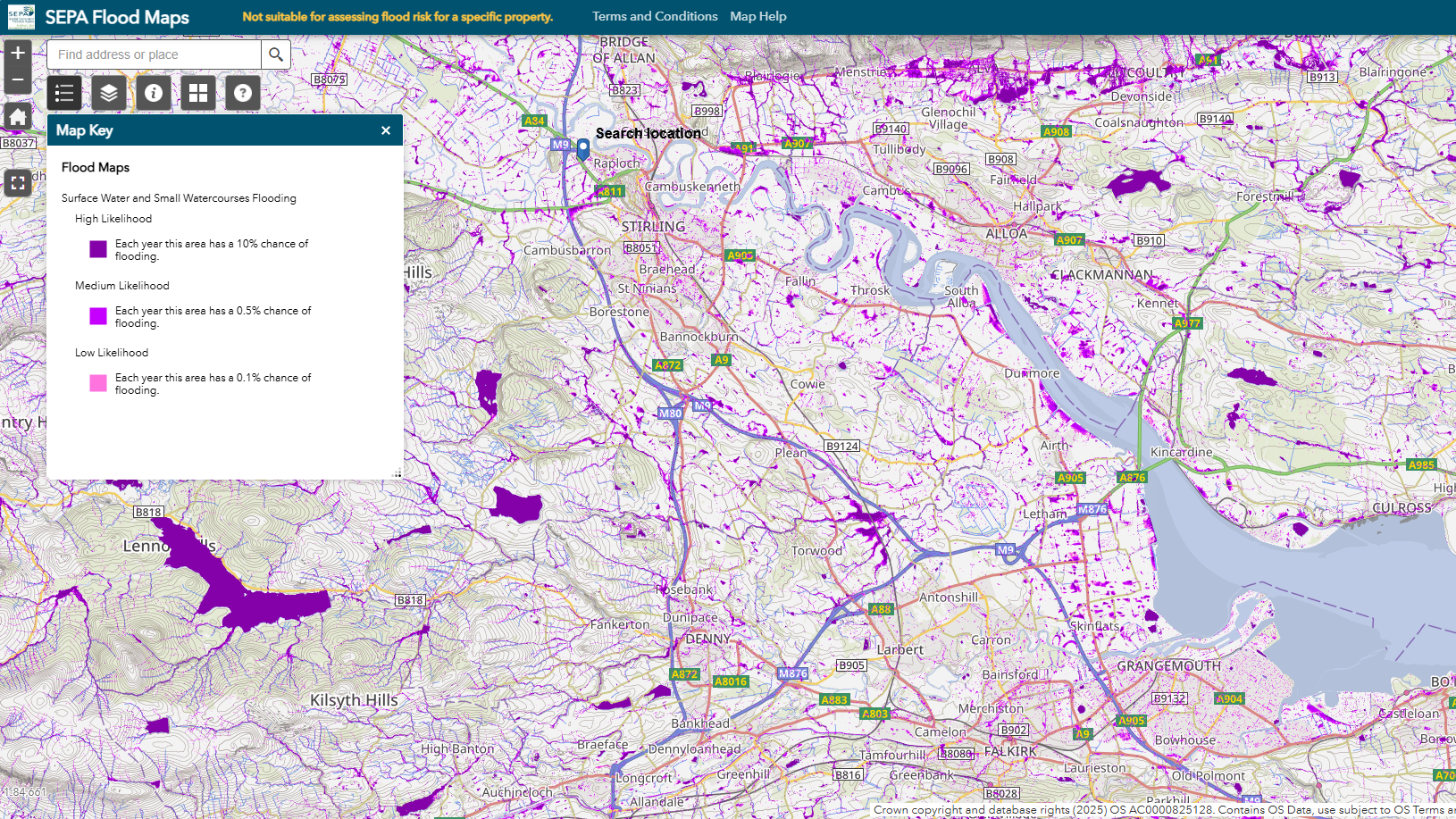Show the Map Key legend icon
The height and width of the screenshot is (819, 1456).
pos(63,93)
